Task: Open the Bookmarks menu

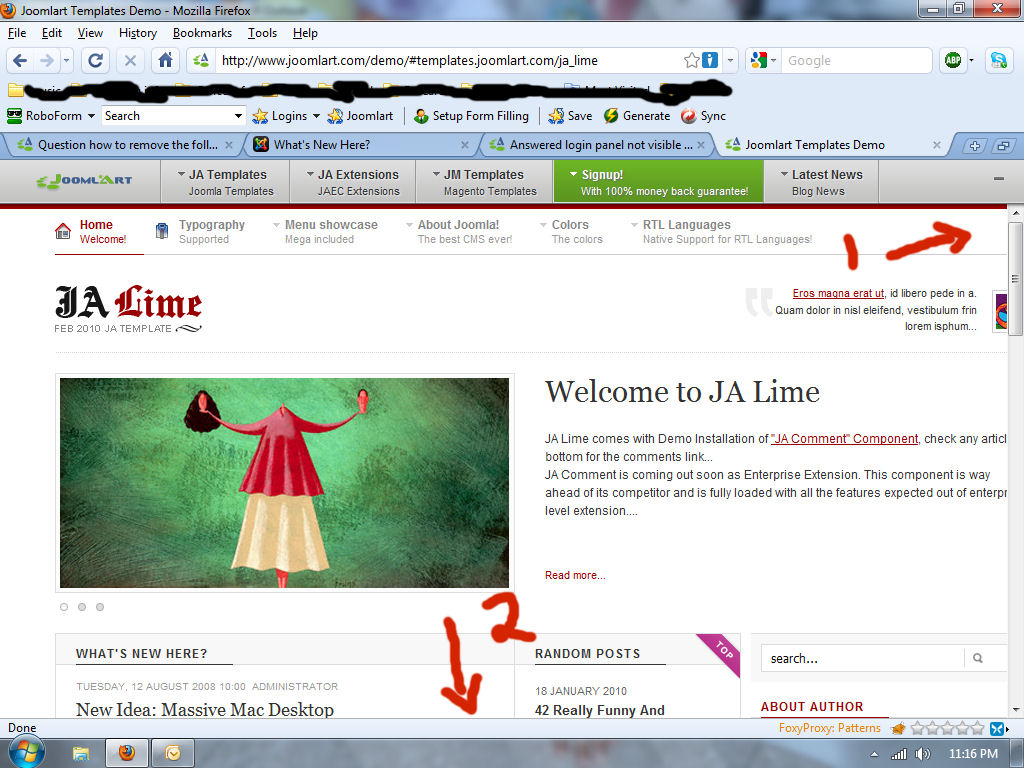Action: pos(202,33)
